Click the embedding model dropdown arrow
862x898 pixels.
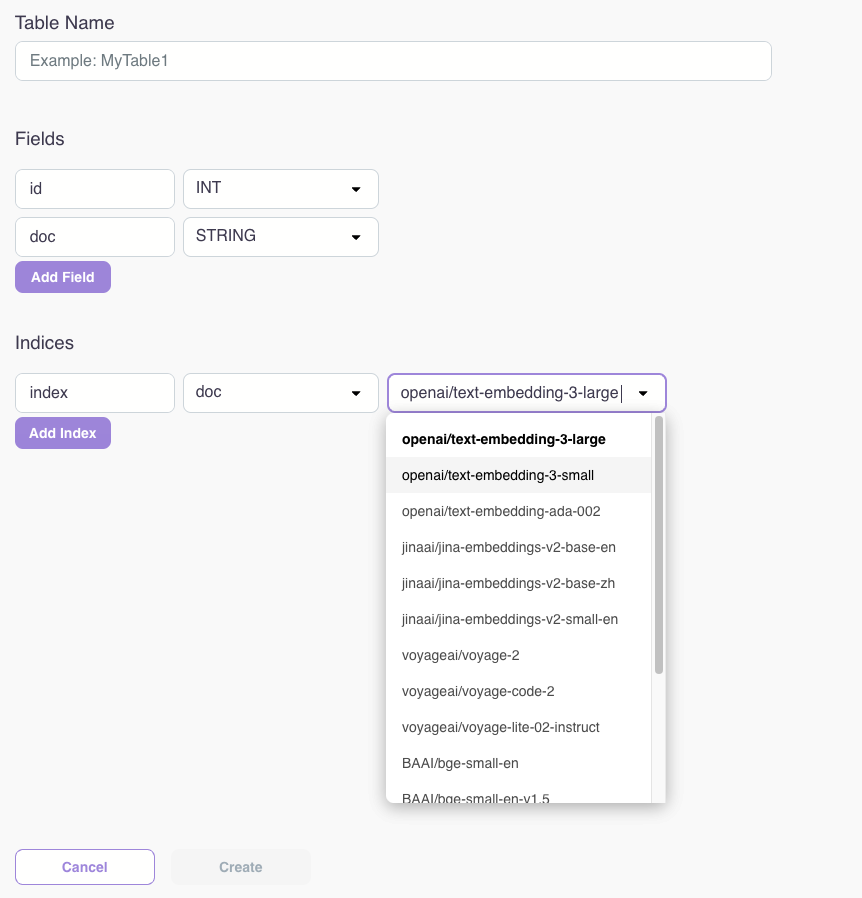click(644, 394)
